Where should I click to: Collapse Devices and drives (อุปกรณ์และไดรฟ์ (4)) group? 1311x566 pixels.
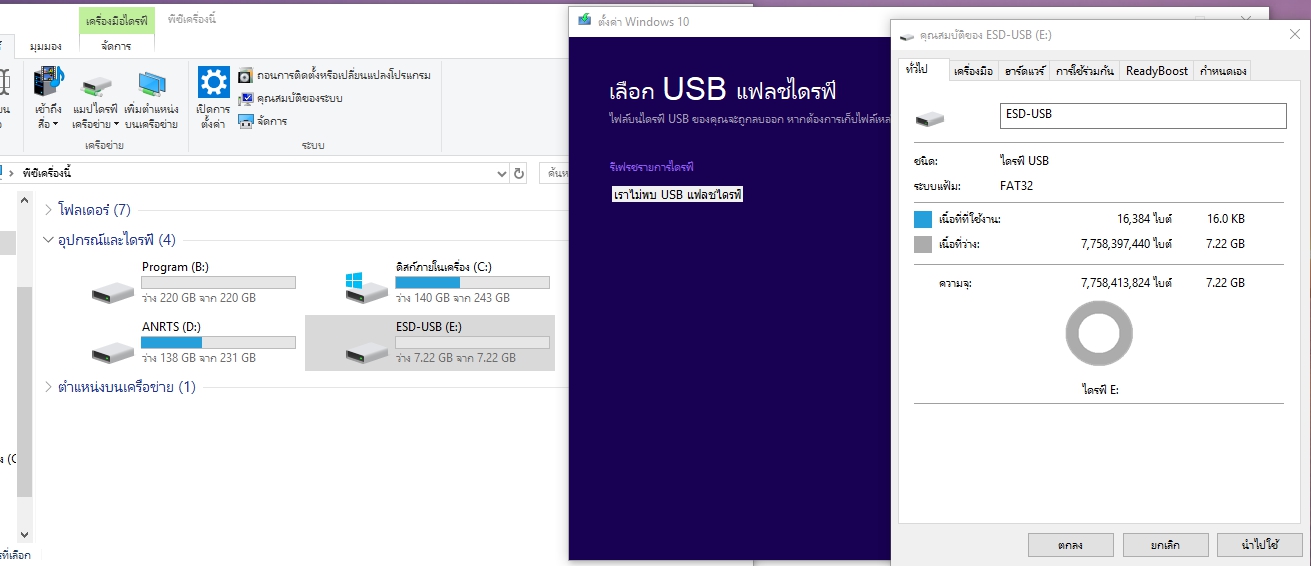click(x=50, y=240)
